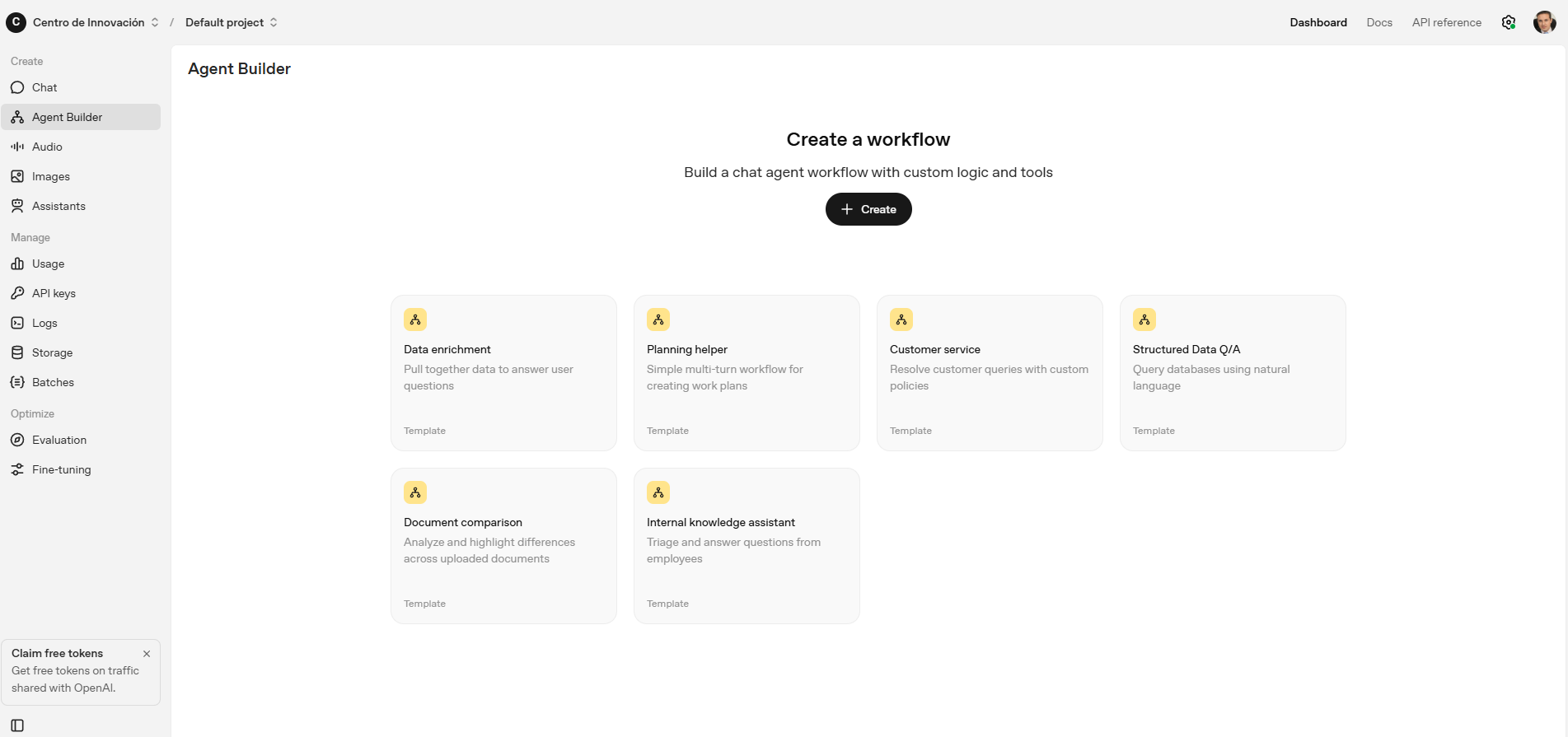Open API keys via key icon
The width and height of the screenshot is (1568, 737).
pos(17,293)
